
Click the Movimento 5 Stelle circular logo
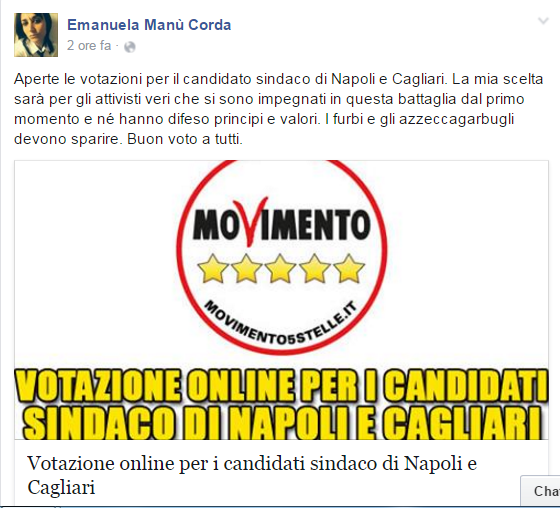(282, 257)
